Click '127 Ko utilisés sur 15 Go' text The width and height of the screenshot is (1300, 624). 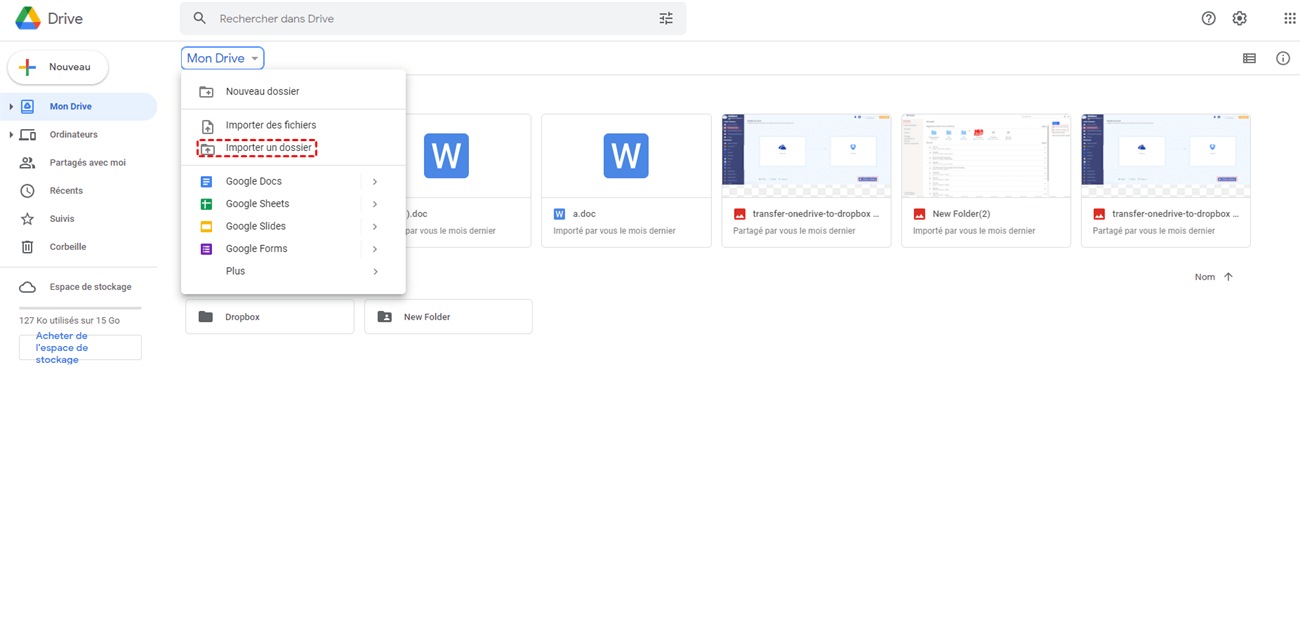coord(69,321)
